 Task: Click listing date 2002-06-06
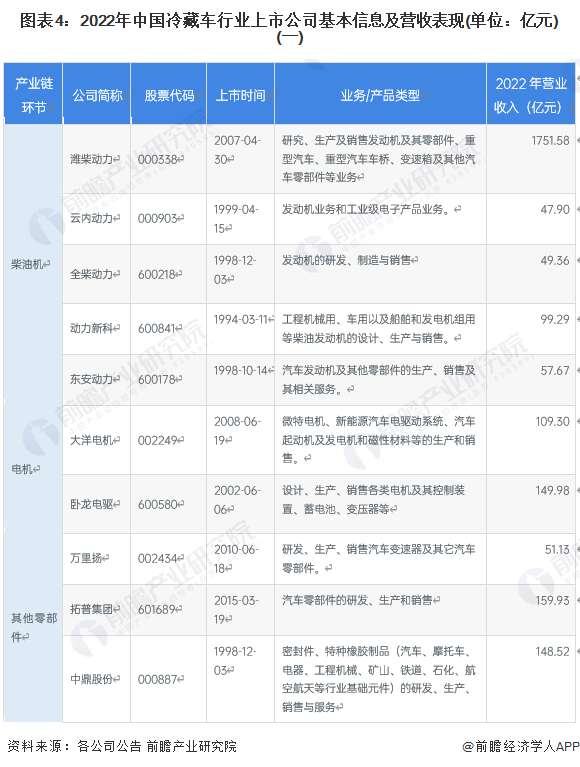[238, 500]
